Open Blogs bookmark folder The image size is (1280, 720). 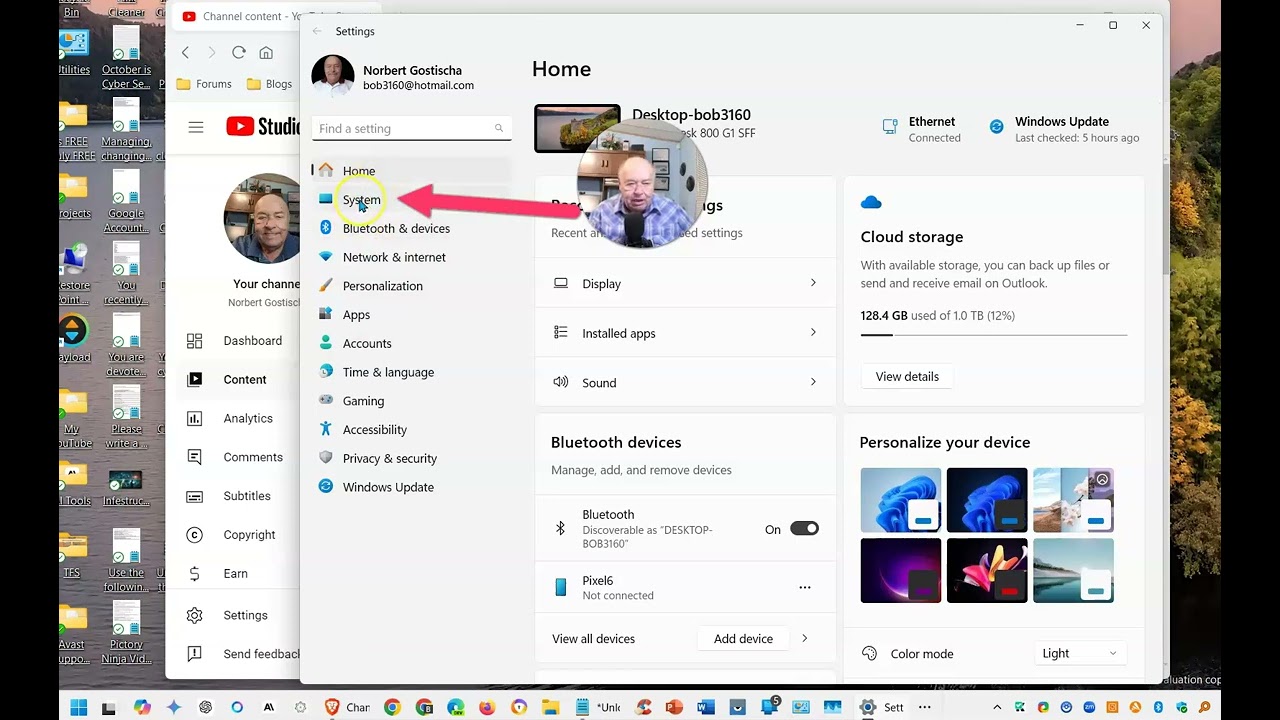[x=270, y=84]
